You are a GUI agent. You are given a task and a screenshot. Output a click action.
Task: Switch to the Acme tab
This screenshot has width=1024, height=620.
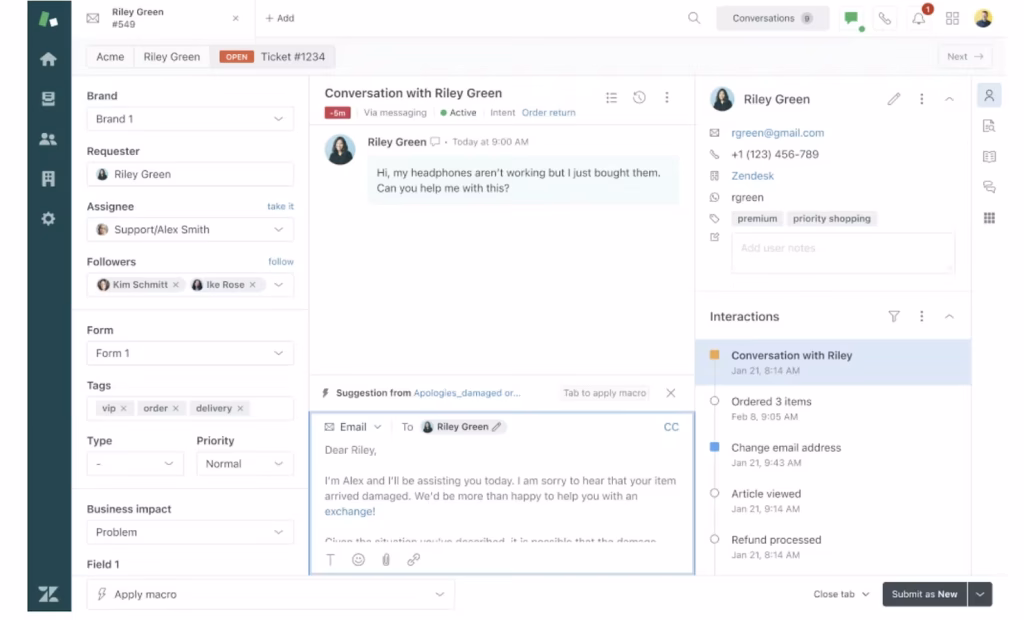point(110,57)
